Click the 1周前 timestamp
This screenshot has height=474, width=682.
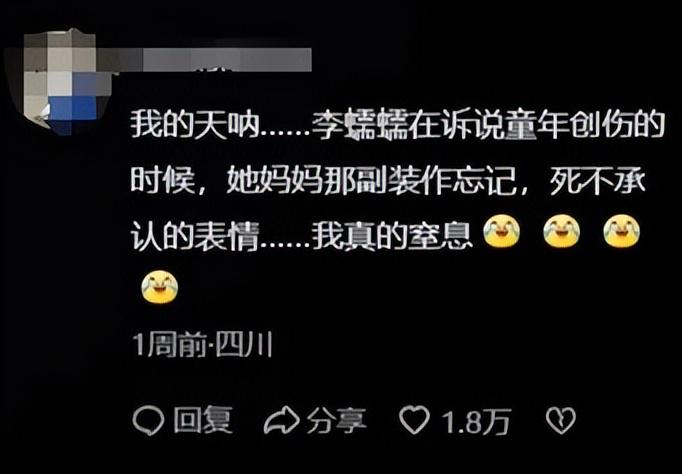(x=169, y=345)
